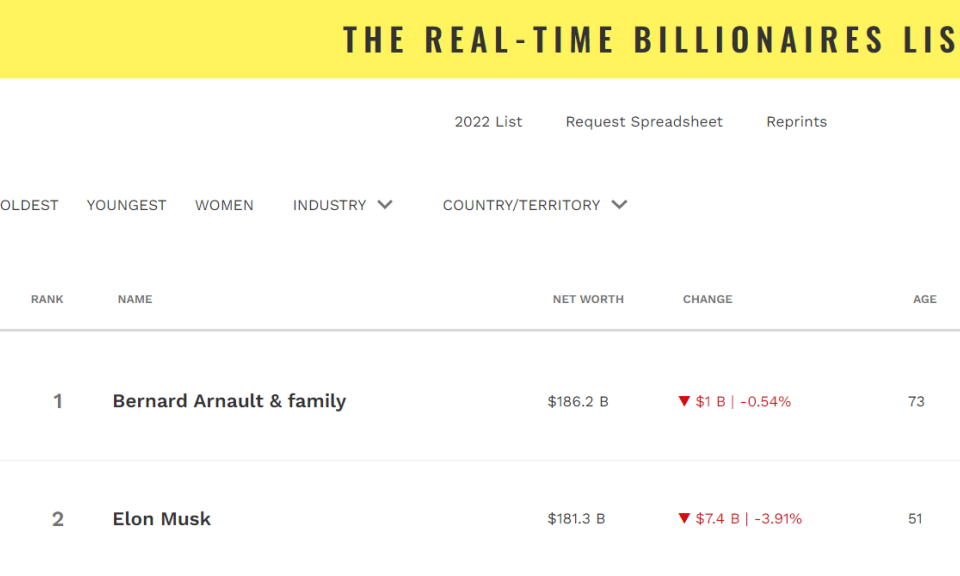Select the Youngest filter tab
Image resolution: width=960 pixels, height=576 pixels.
point(126,205)
